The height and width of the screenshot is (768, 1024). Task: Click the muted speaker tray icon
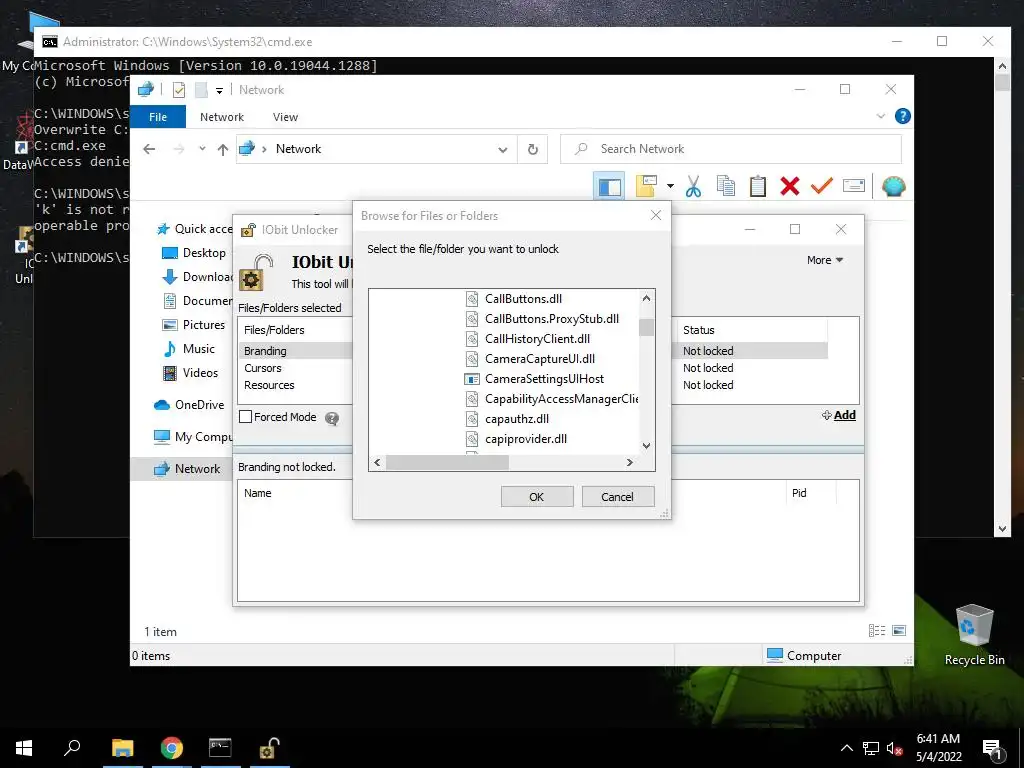coord(895,748)
